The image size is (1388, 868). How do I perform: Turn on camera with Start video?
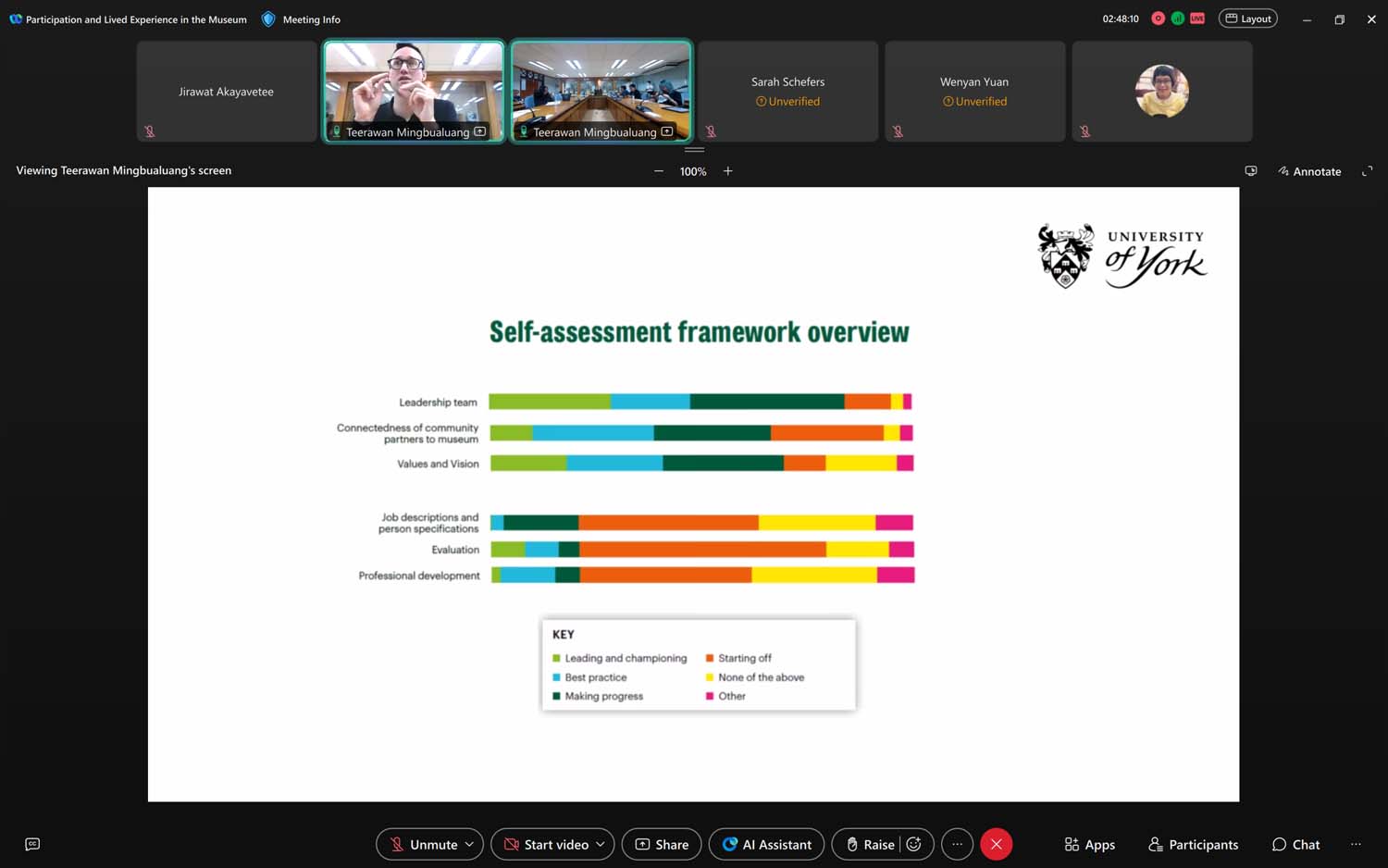click(545, 844)
